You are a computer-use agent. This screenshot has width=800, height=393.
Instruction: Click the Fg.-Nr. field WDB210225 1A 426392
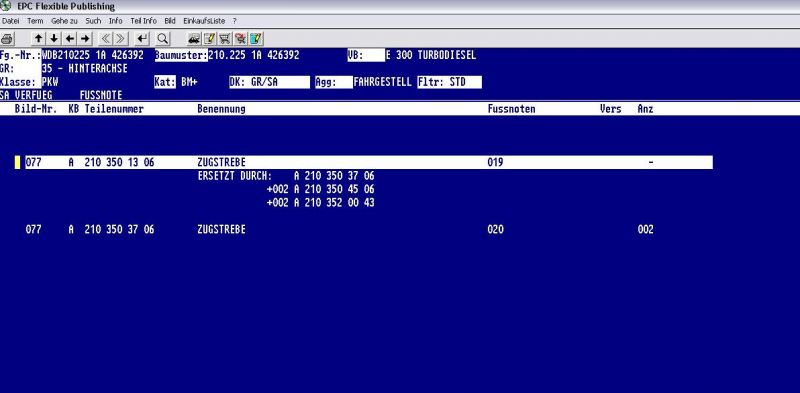tap(93, 55)
